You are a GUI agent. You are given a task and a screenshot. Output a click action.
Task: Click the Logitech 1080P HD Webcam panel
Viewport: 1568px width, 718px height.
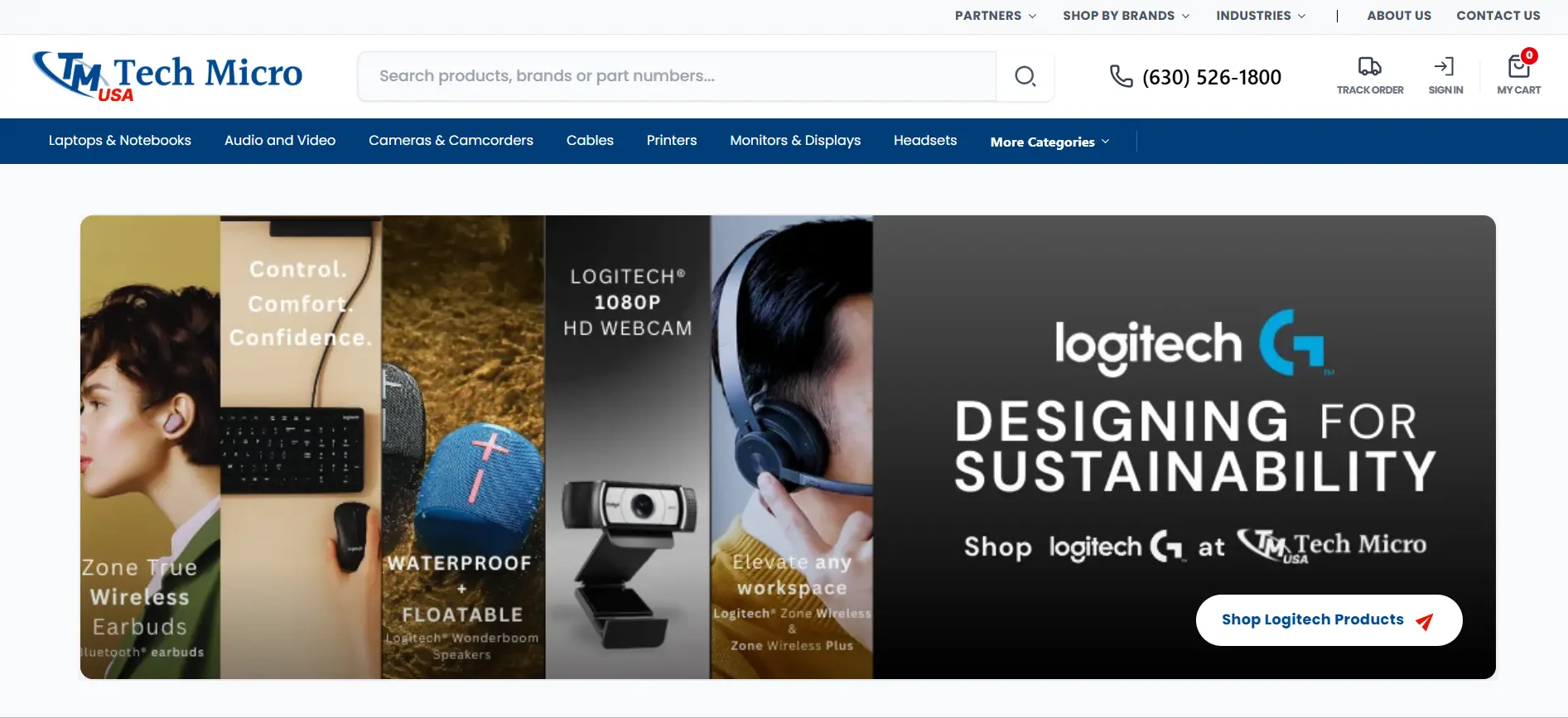tap(628, 447)
